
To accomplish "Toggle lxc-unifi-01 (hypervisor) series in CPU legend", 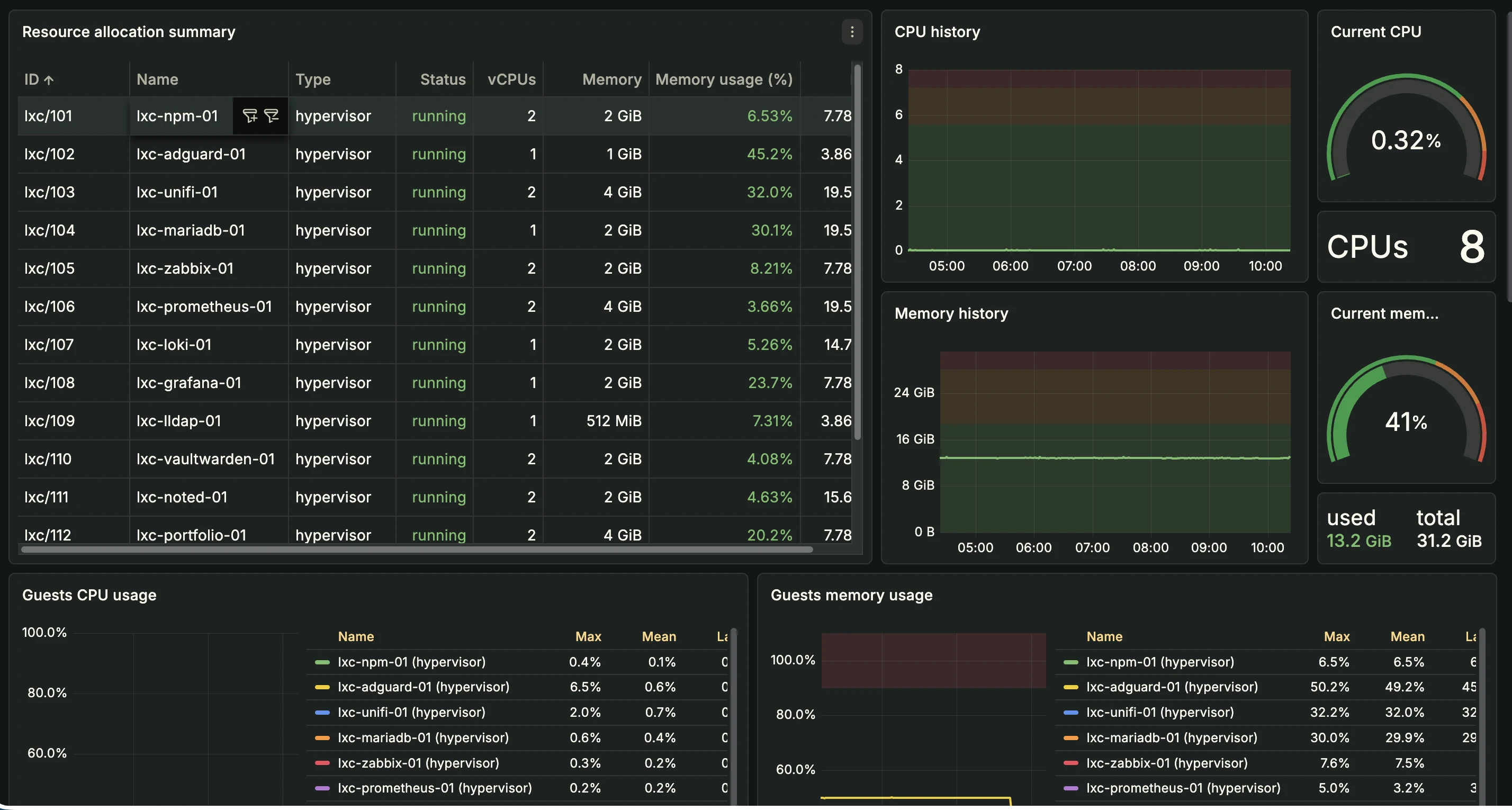I will [x=411, y=713].
